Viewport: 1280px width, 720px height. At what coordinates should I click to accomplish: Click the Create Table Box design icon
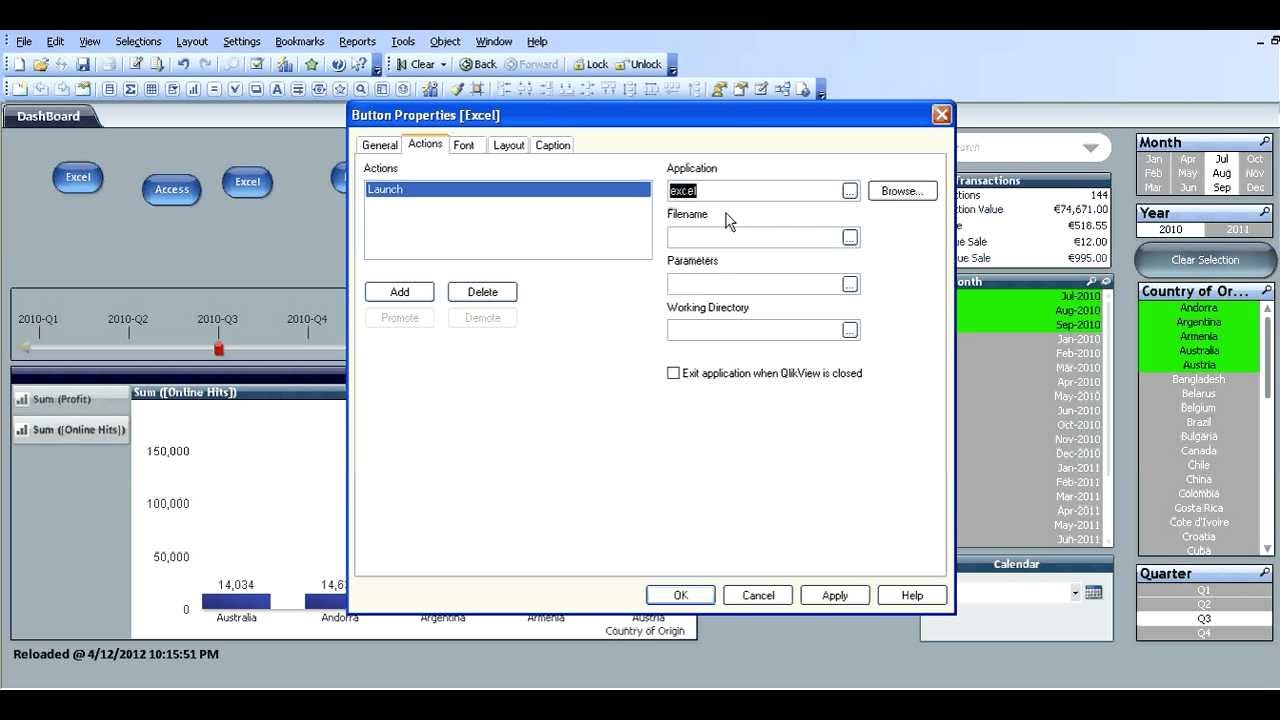(x=151, y=89)
